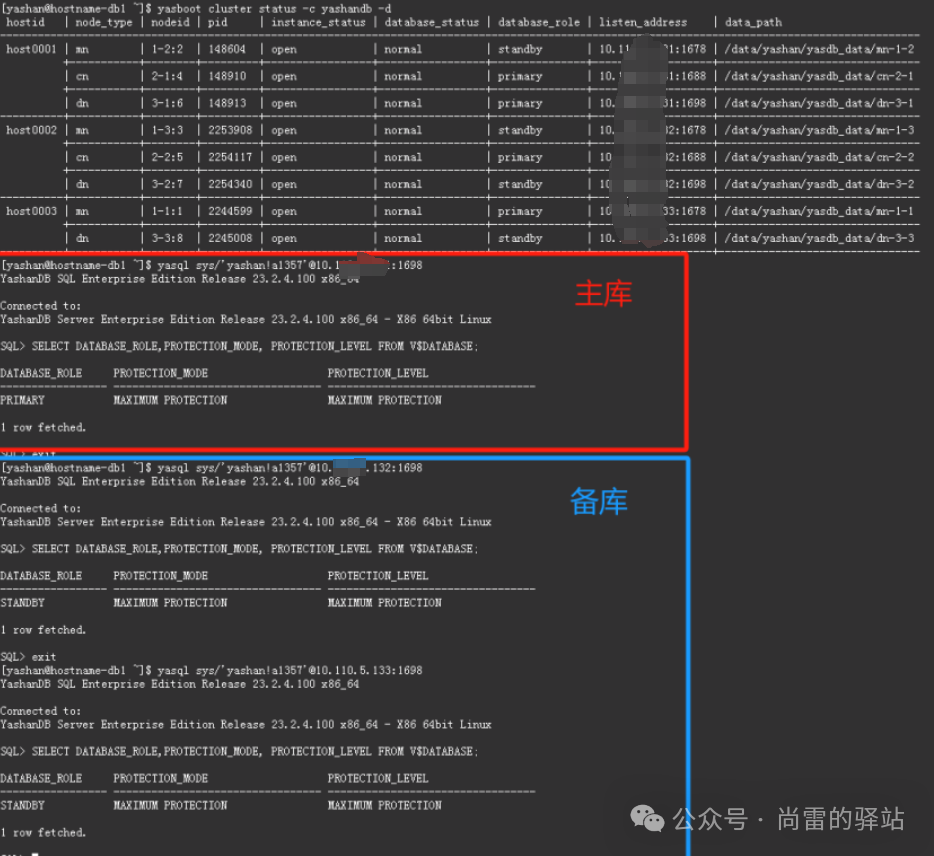934x856 pixels.
Task: Click the nodeid column header
Action: tap(170, 23)
